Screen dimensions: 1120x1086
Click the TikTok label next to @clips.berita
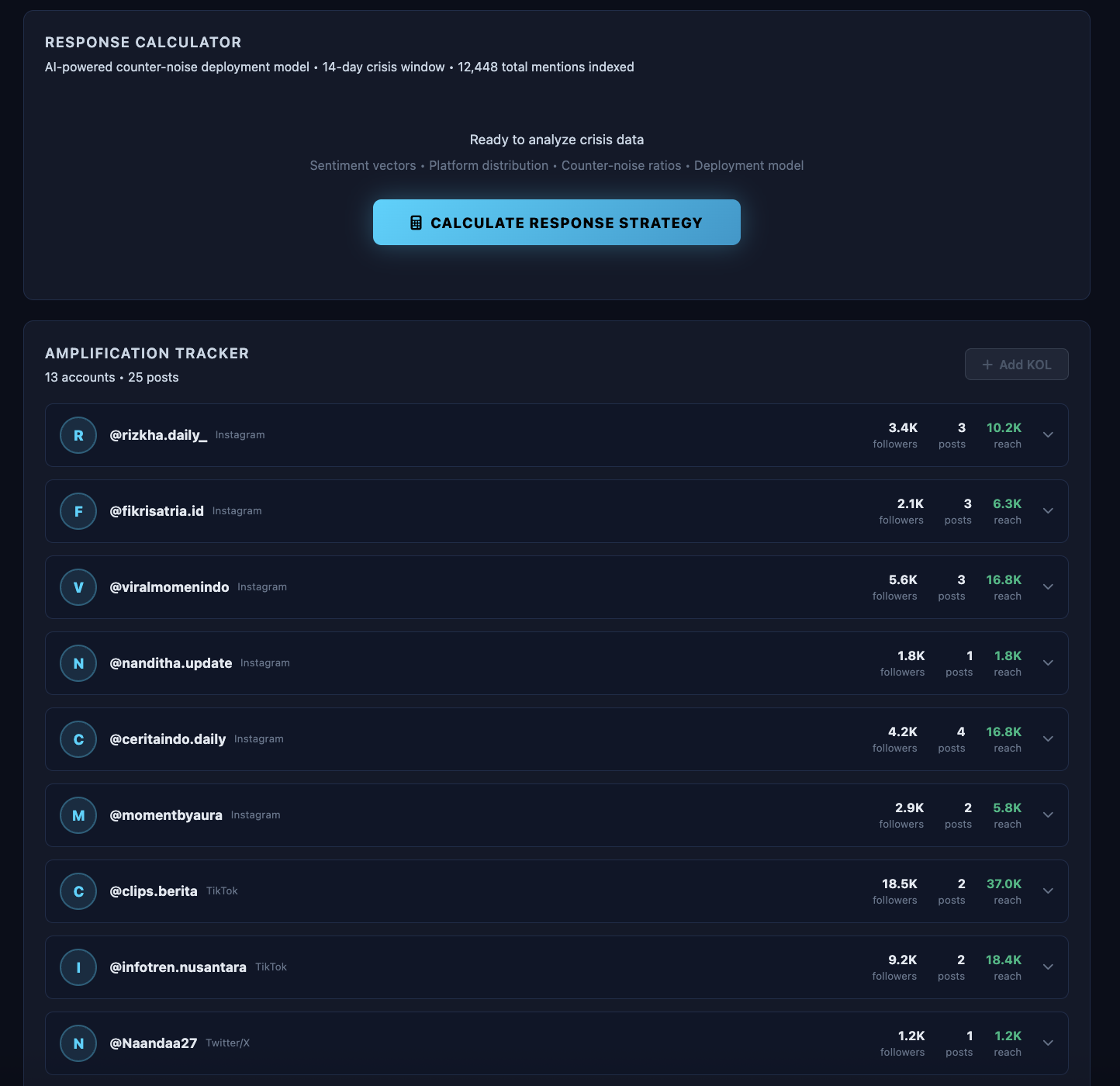pyautogui.click(x=222, y=891)
